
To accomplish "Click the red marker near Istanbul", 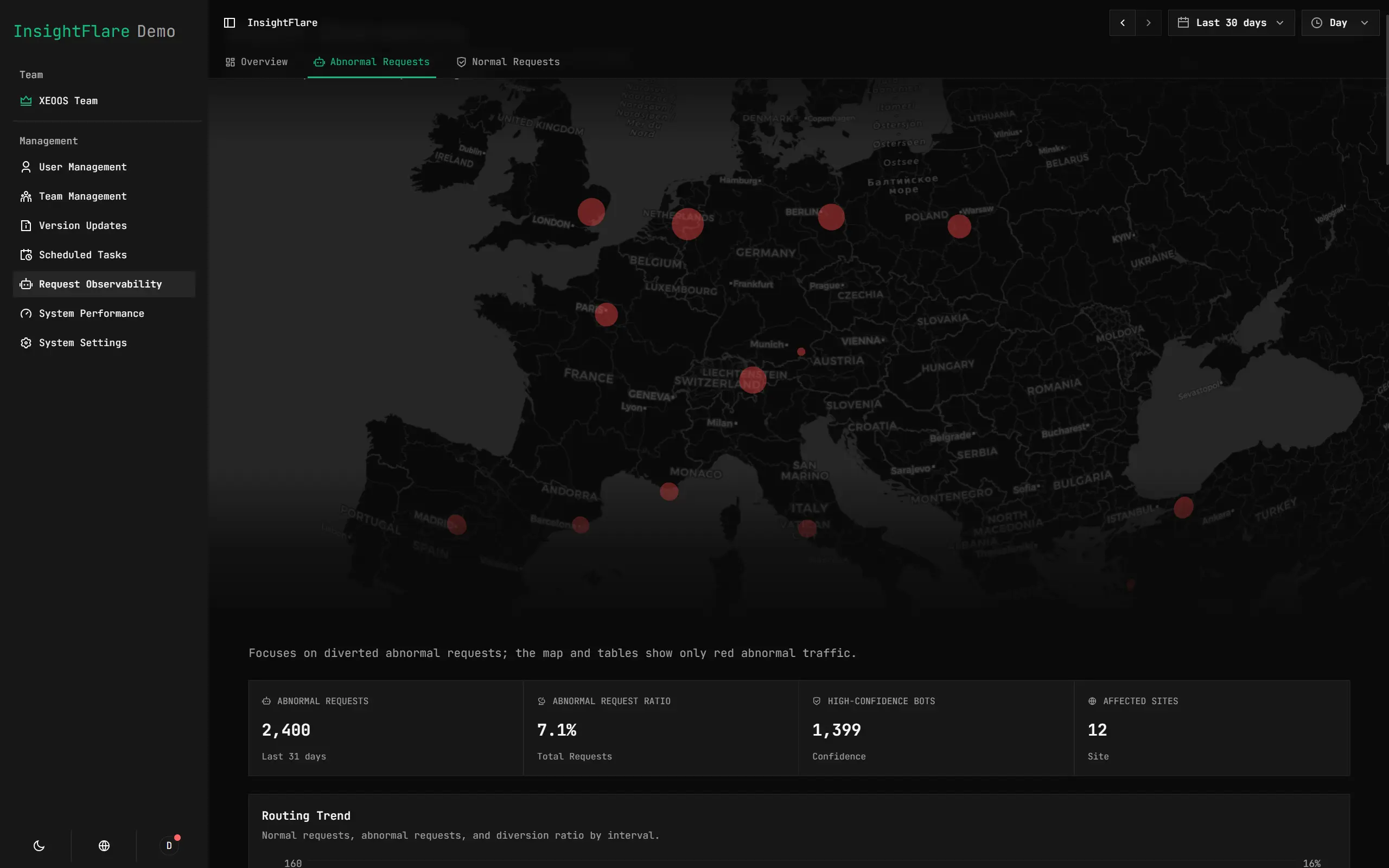I will tap(1183, 507).
